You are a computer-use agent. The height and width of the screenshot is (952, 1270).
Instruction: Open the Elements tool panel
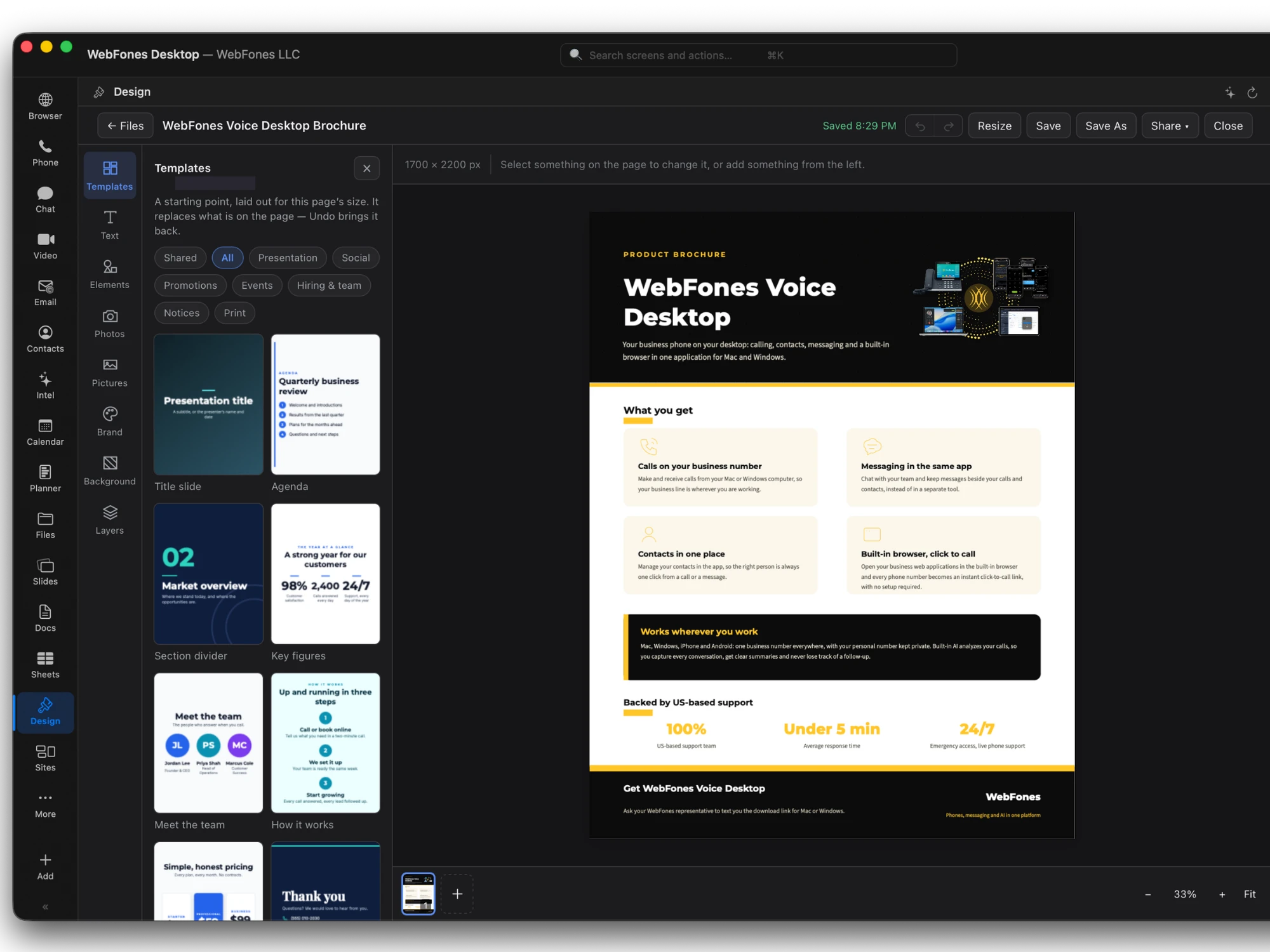pyautogui.click(x=110, y=274)
